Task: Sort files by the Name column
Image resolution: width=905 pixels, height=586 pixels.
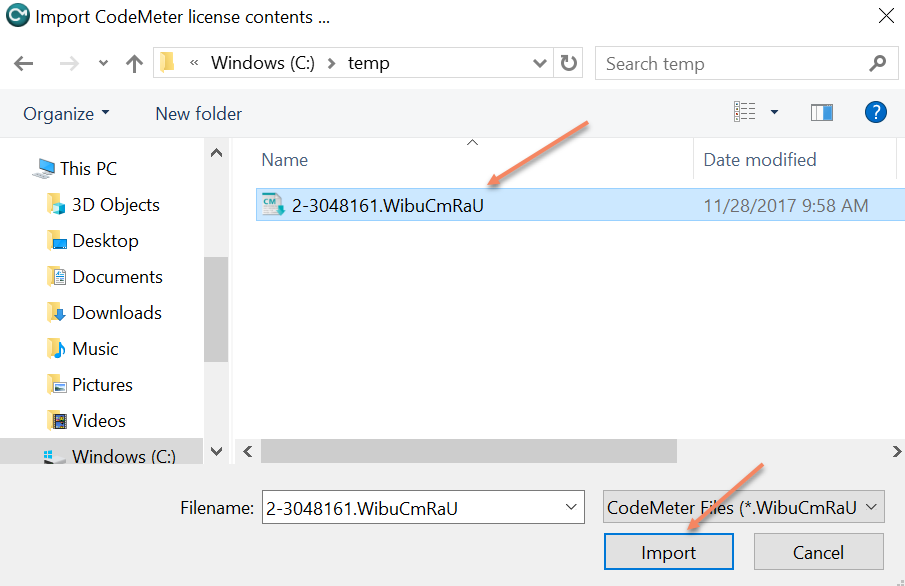Action: tap(284, 159)
